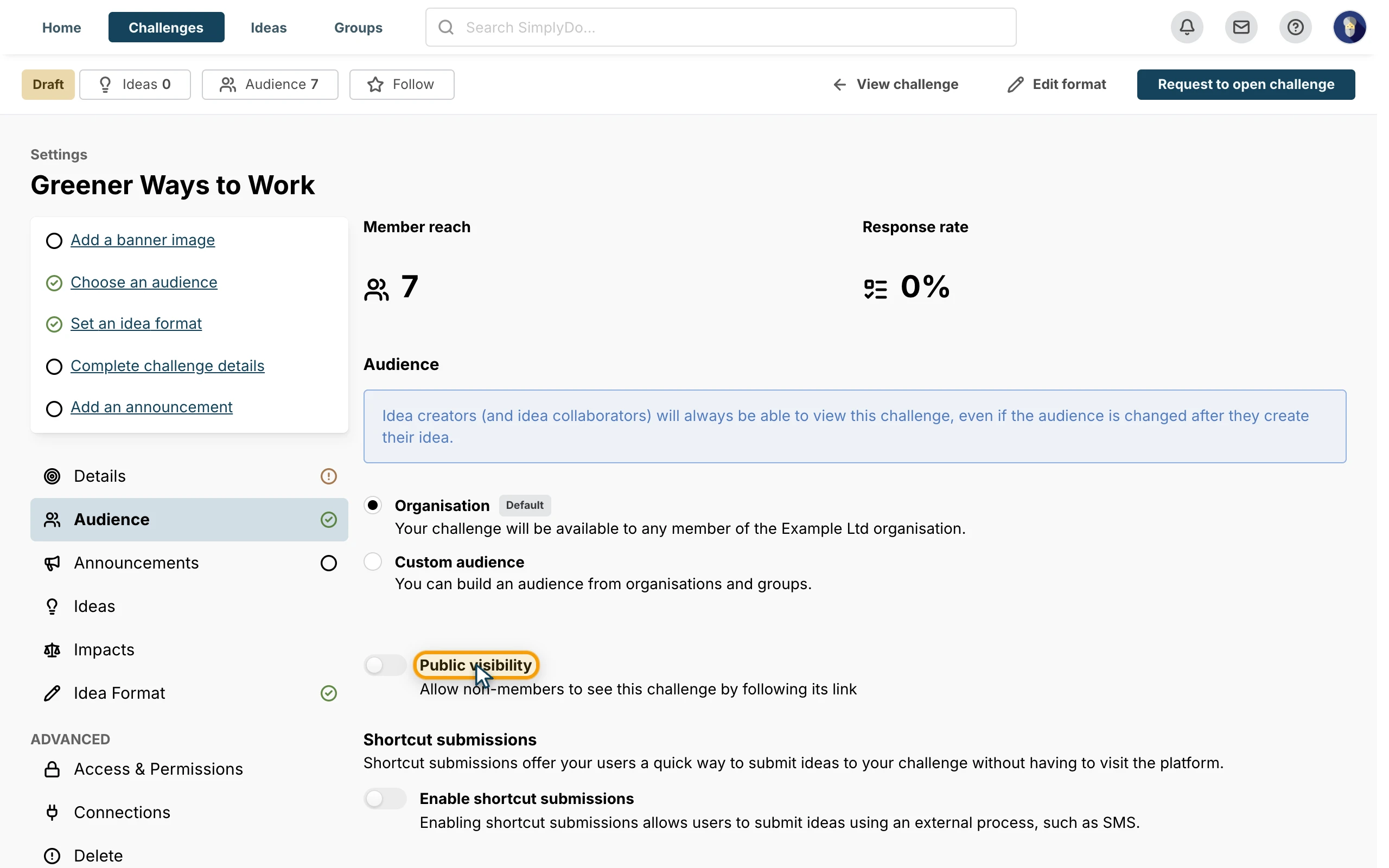Click the Audience 7 button
This screenshot has width=1389, height=868.
tap(270, 85)
